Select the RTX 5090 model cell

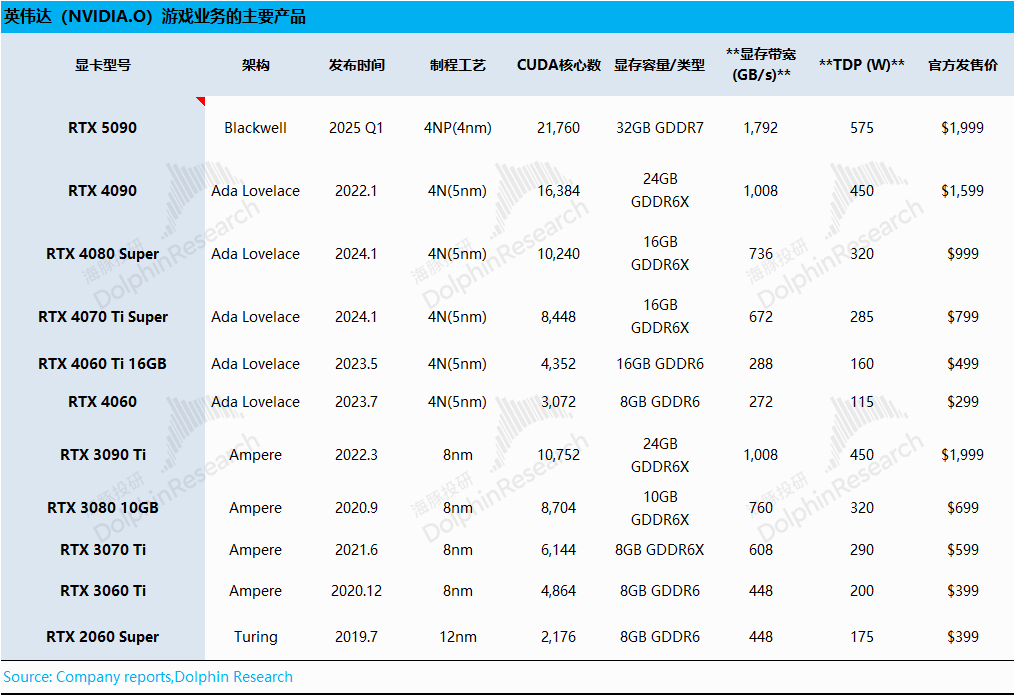103,128
